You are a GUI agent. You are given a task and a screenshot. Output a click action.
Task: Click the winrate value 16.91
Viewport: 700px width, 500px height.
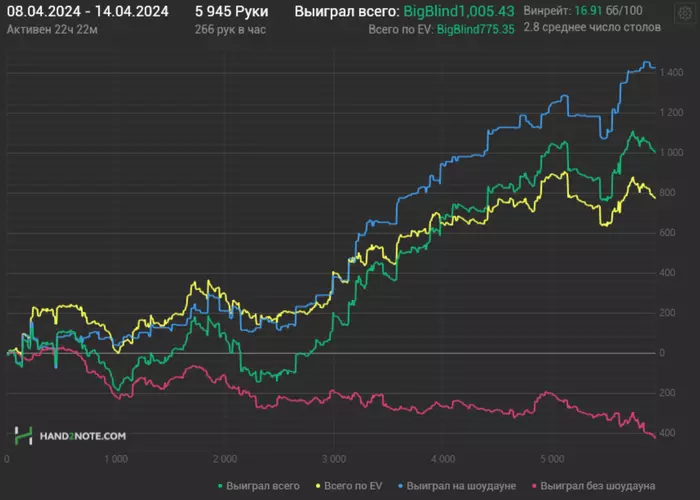click(576, 11)
